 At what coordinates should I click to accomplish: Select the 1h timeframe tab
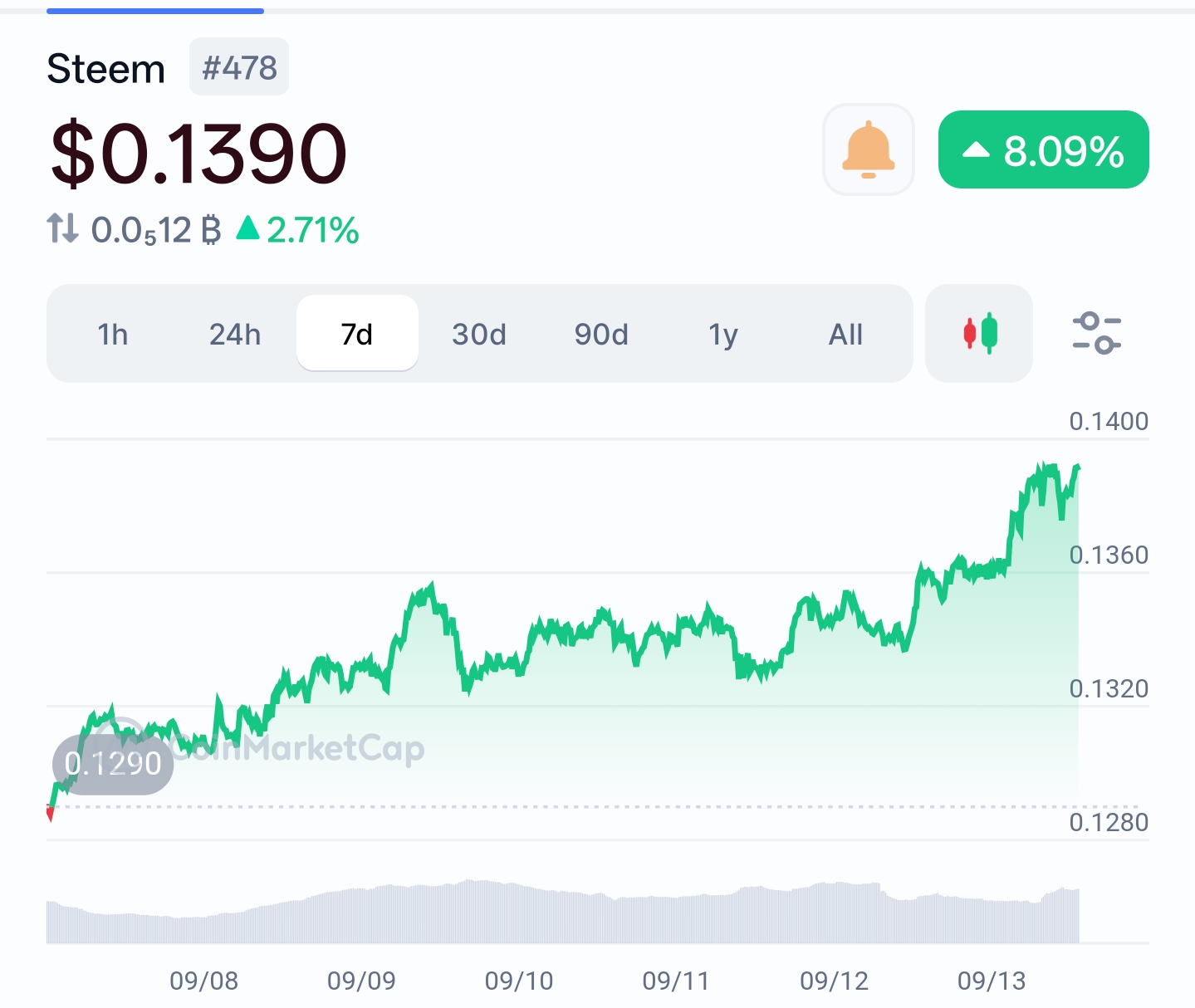pos(113,334)
